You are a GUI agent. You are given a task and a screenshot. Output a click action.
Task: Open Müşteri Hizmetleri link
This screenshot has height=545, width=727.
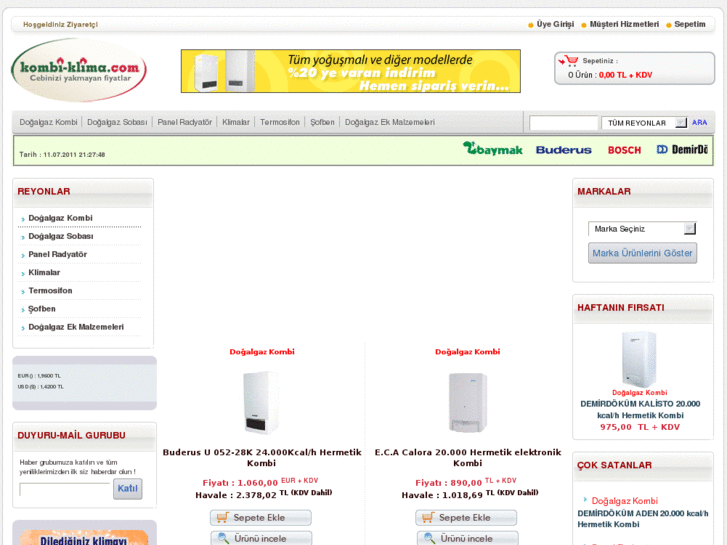pyautogui.click(x=624, y=24)
